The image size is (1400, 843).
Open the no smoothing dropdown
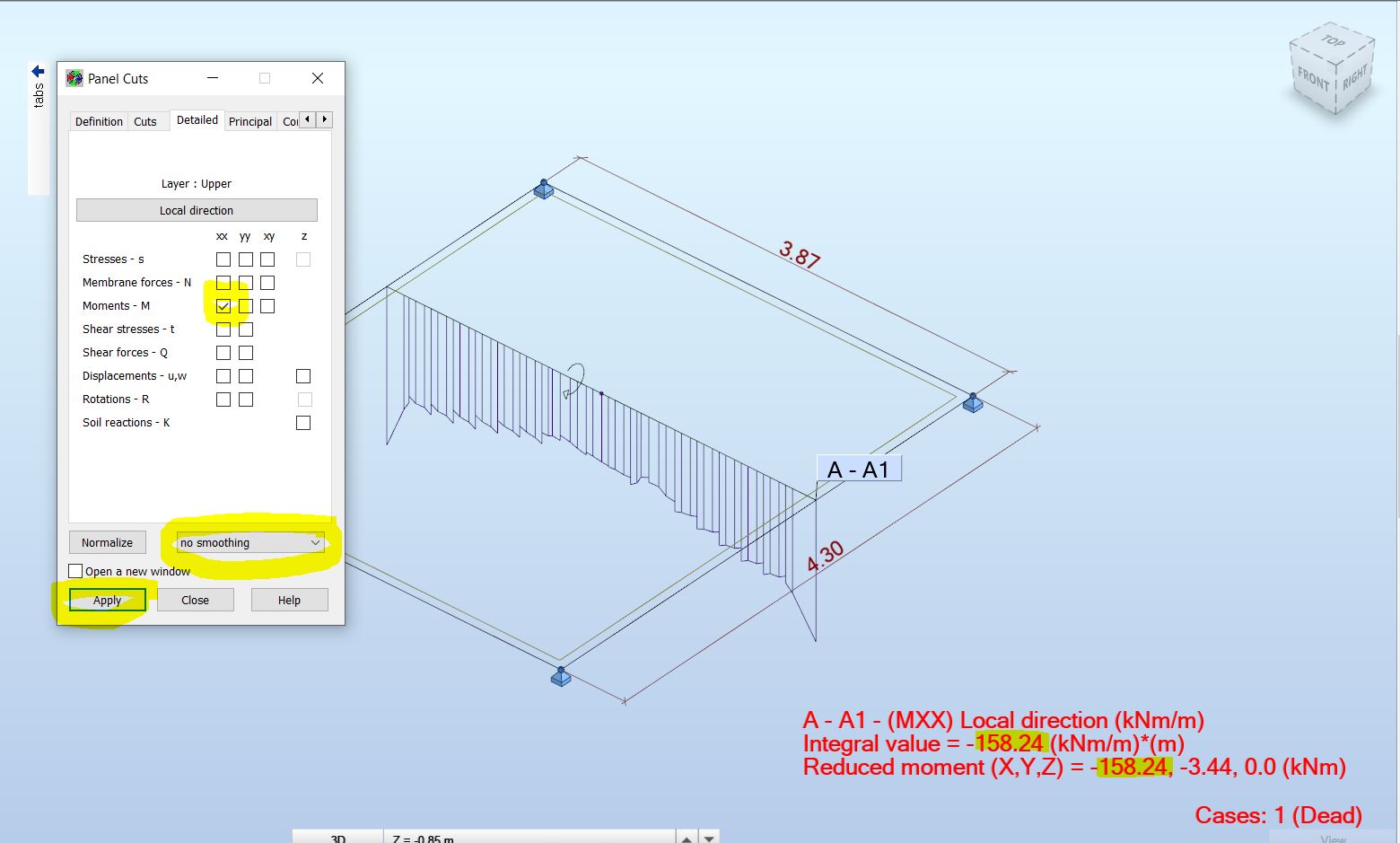pyautogui.click(x=313, y=542)
